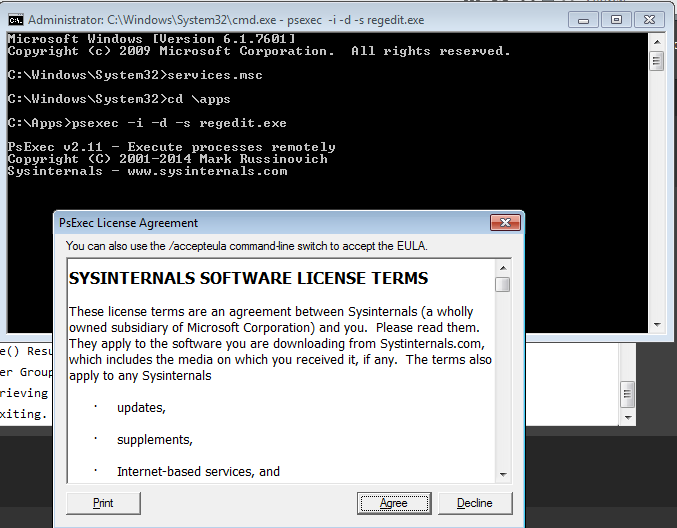Open the cmd.exe title bar system icon

[15, 19]
